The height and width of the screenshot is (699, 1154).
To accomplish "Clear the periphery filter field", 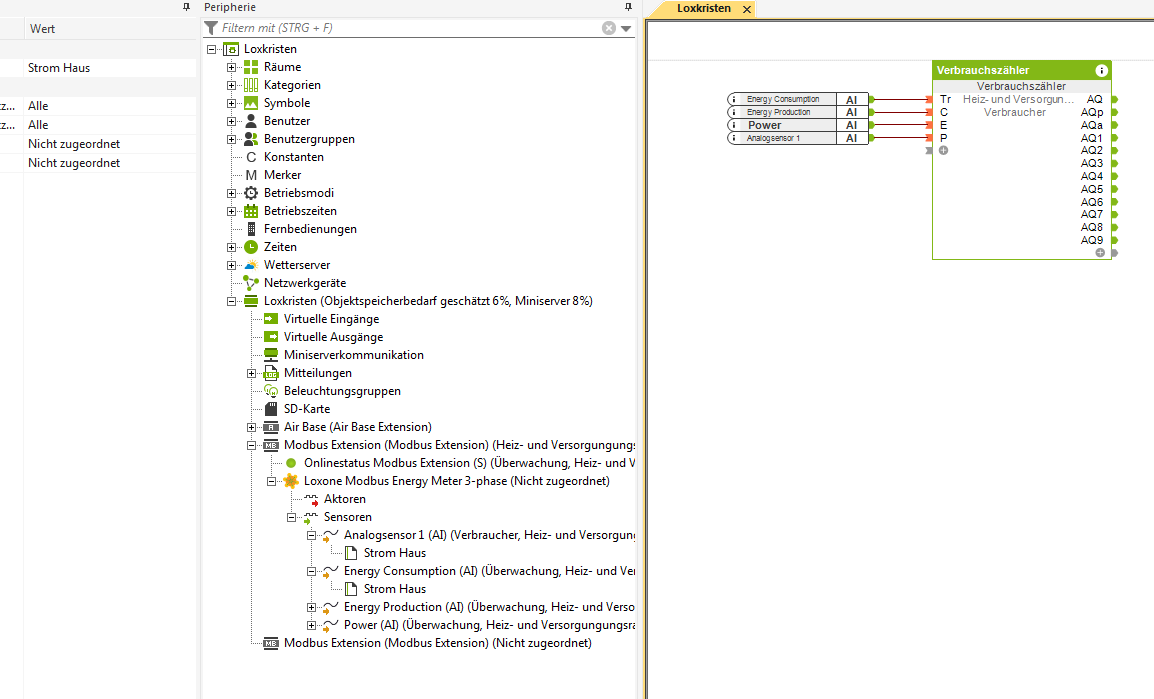I will (x=608, y=28).
